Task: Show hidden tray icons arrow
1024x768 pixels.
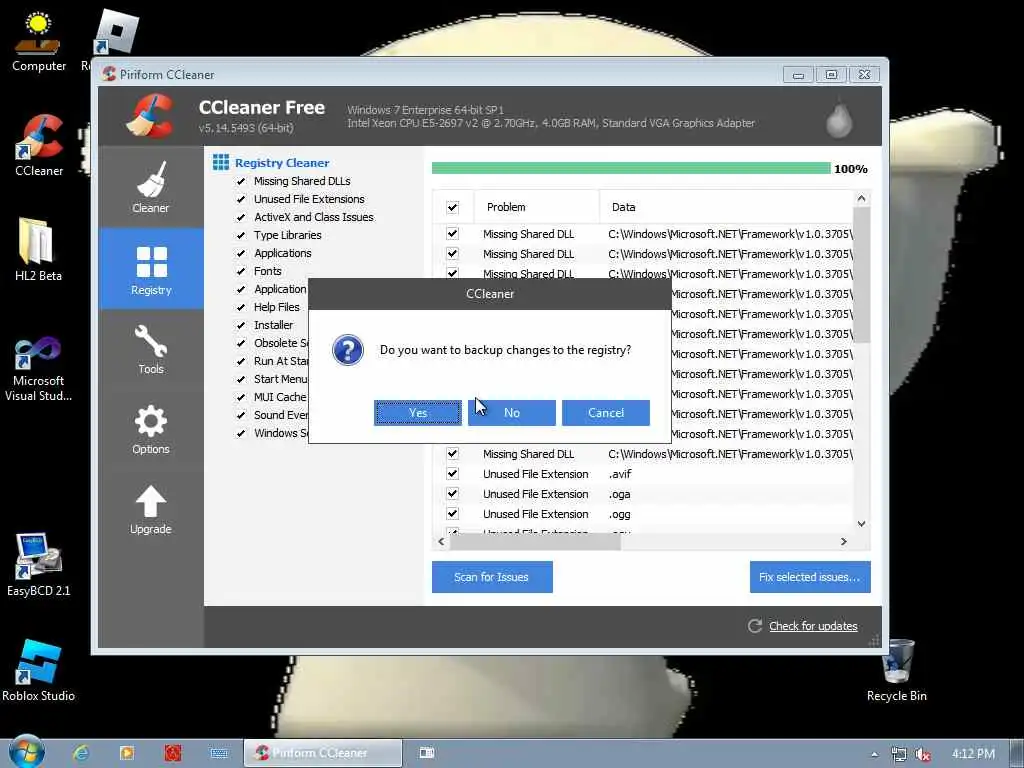Action: click(x=874, y=754)
